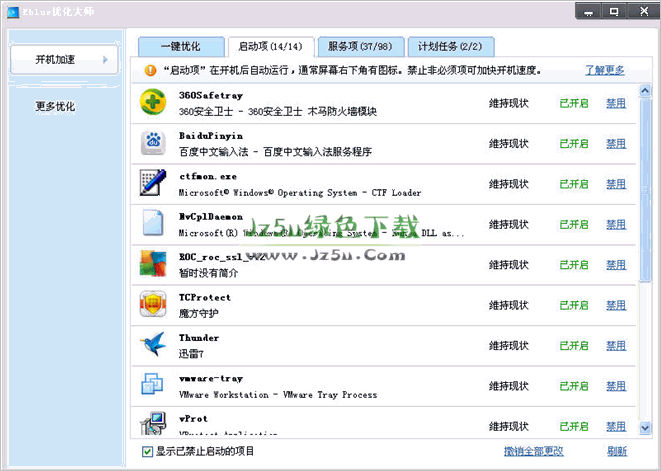The image size is (661, 471).
Task: Expand the 开机加速 sidebar arrow
Action: 105,60
